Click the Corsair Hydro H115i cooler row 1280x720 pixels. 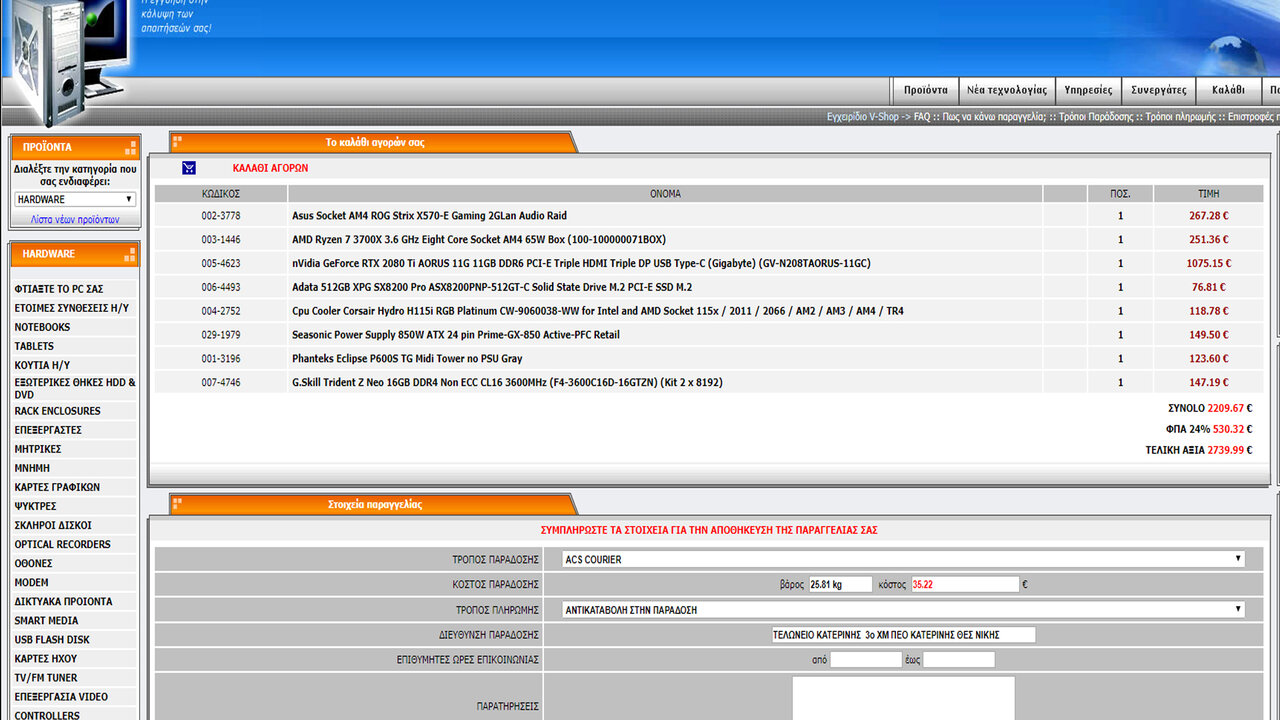point(708,311)
